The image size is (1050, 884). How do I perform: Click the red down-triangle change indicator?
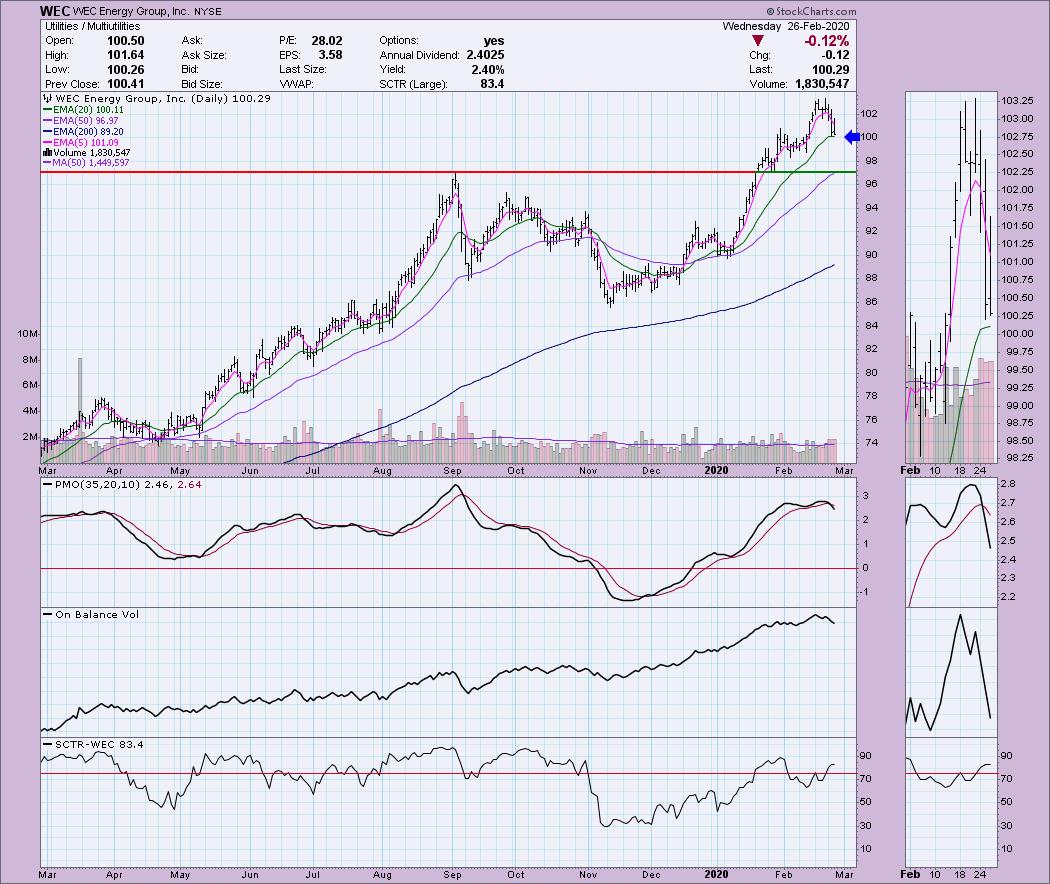pos(758,41)
